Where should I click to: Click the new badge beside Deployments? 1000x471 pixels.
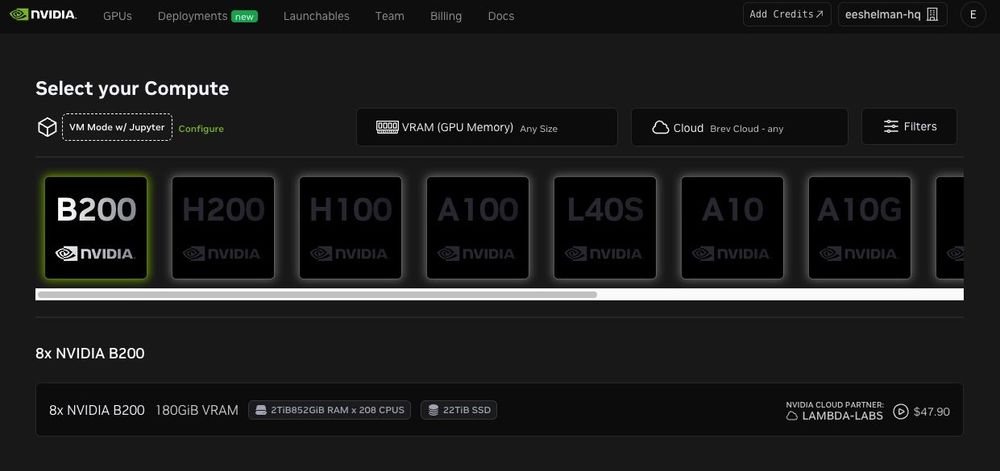[244, 17]
